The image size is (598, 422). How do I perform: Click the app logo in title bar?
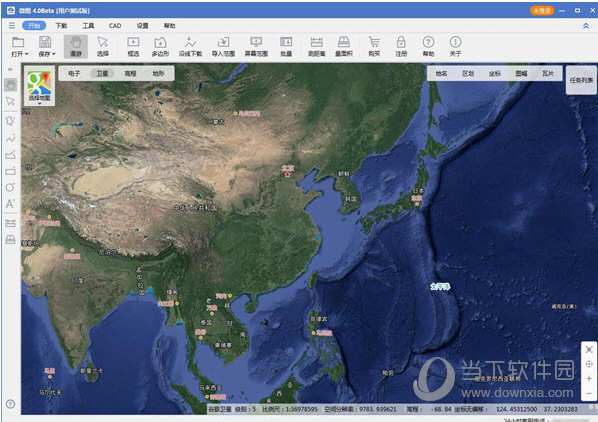click(x=11, y=10)
